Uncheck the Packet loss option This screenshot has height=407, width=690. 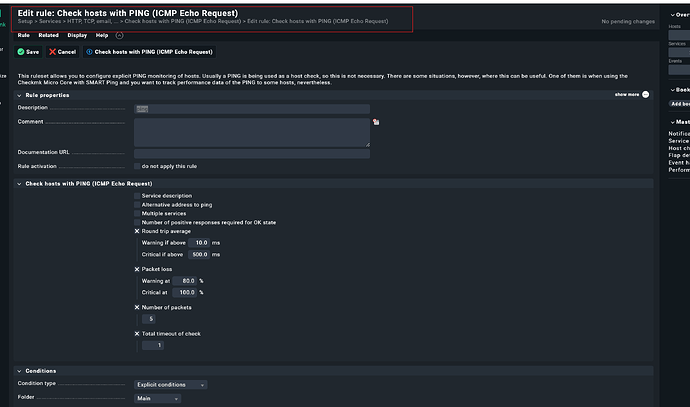137,269
